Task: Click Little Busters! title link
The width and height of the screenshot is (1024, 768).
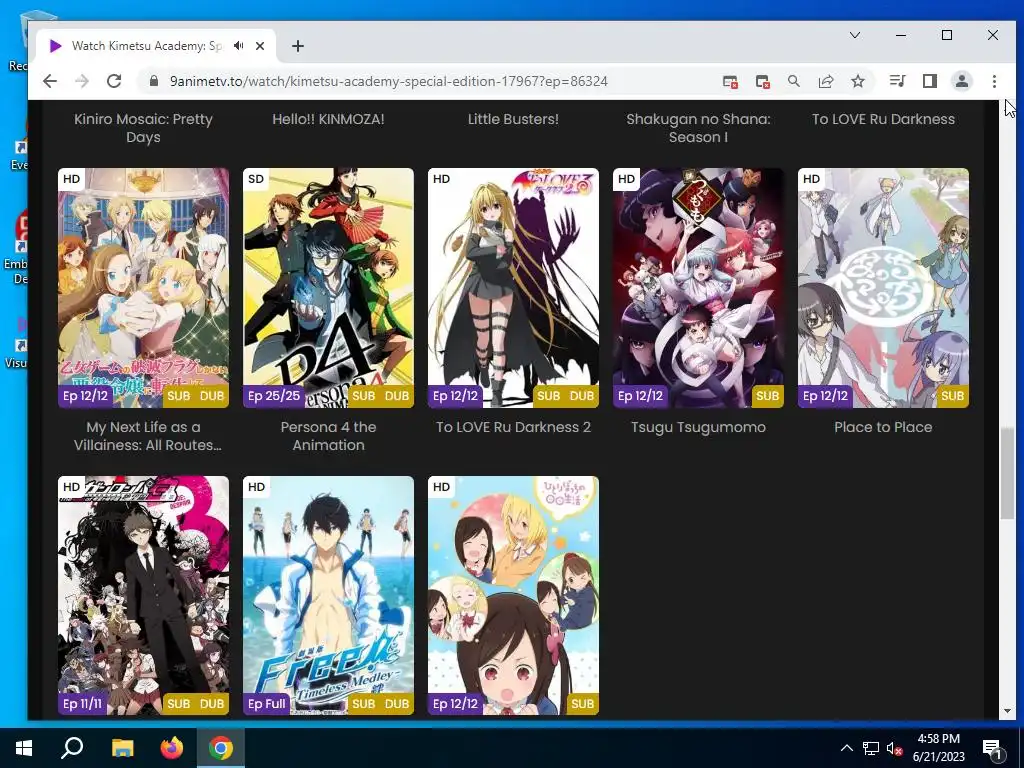Action: [x=513, y=119]
